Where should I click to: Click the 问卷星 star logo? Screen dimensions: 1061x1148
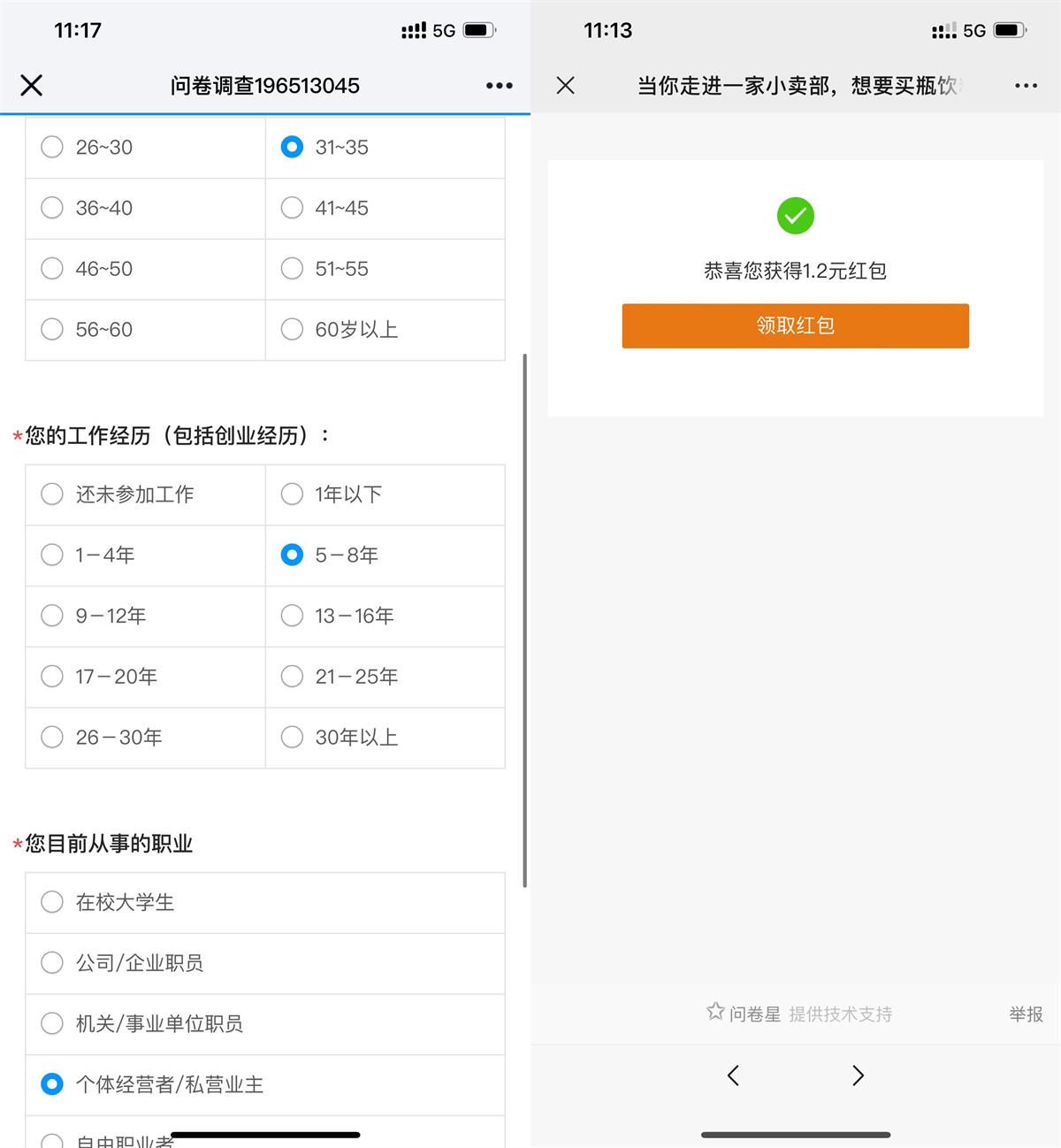coord(715,1012)
